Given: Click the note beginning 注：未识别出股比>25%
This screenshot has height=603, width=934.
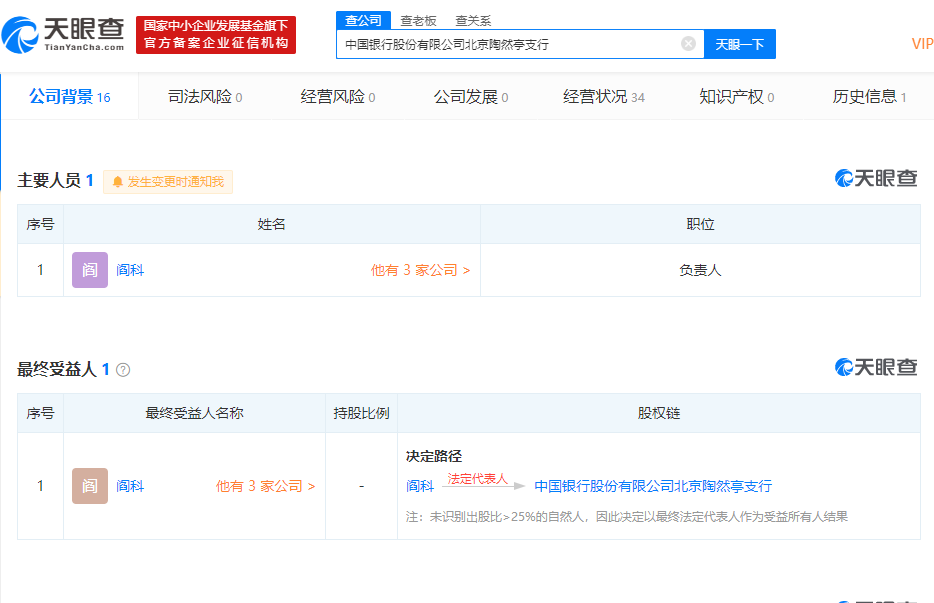Looking at the screenshot, I should 627,517.
